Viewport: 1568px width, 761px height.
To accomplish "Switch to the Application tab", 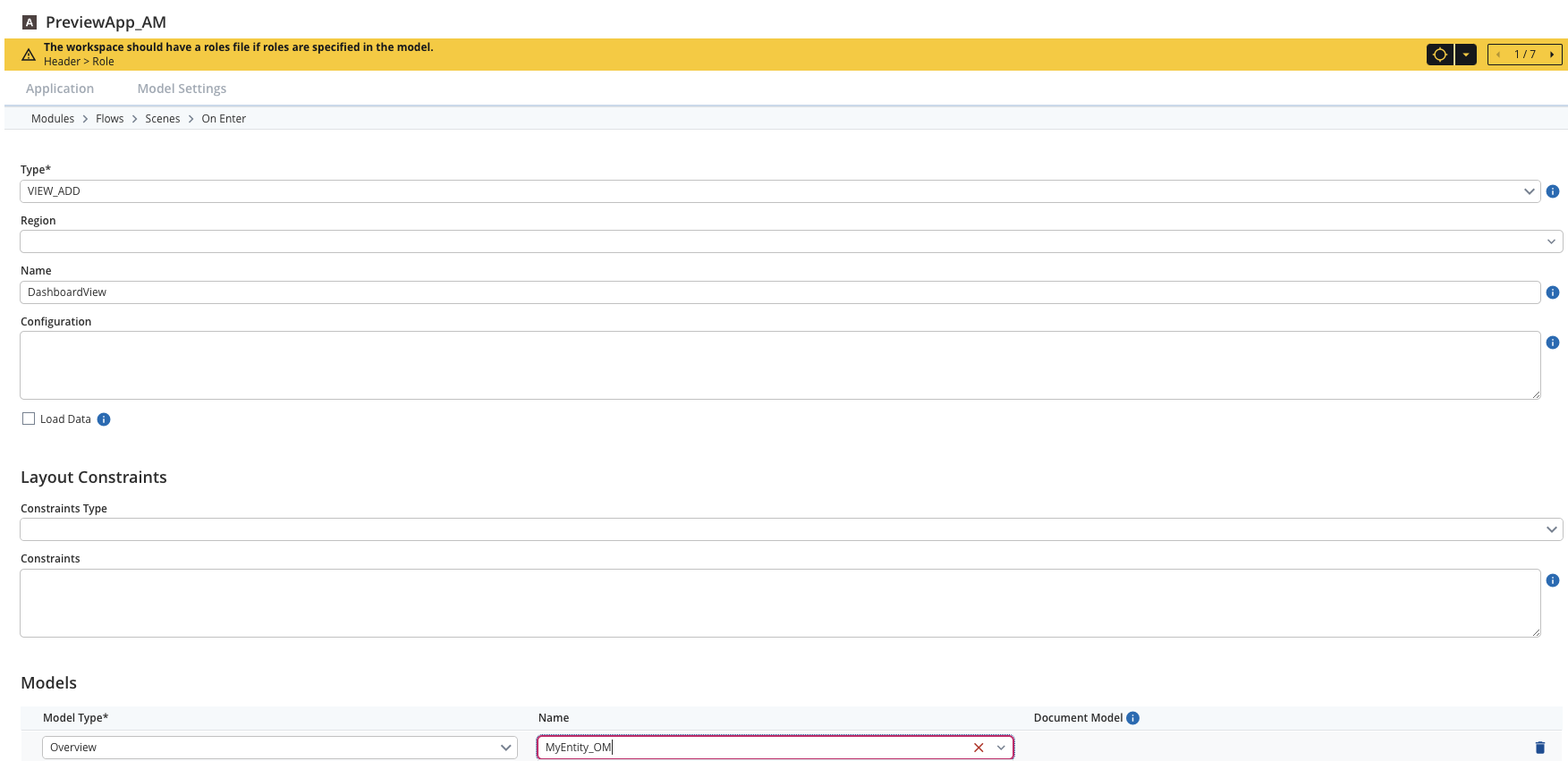I will pos(60,89).
